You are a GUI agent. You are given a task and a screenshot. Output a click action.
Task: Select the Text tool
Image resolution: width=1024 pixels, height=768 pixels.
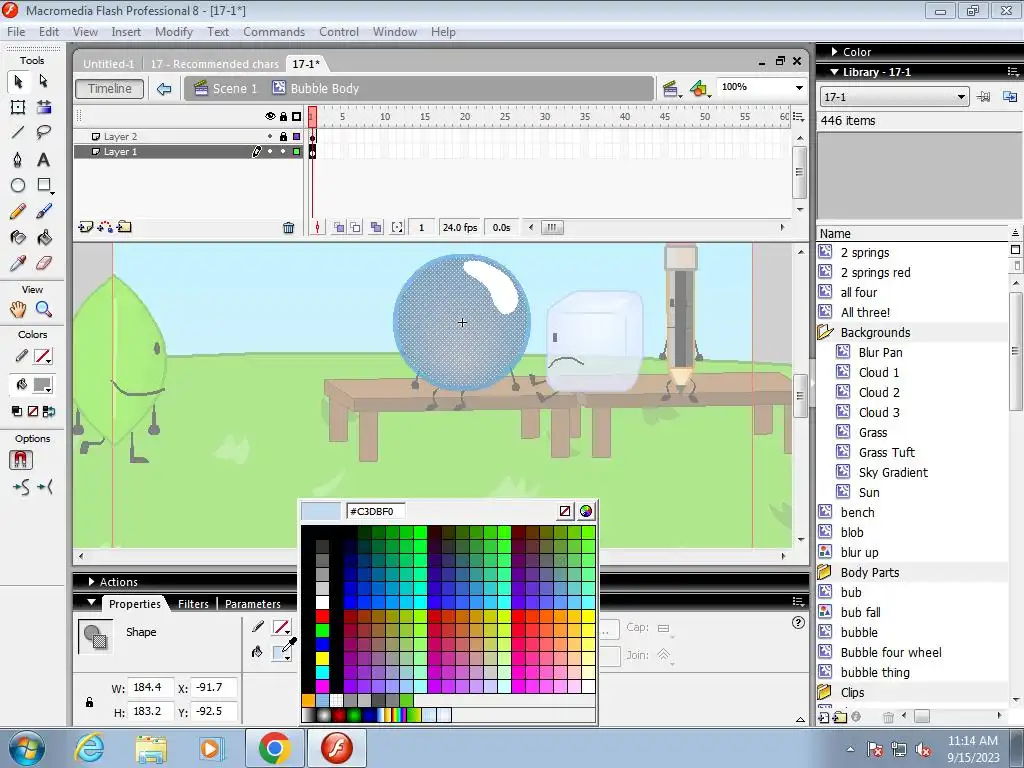(44, 159)
